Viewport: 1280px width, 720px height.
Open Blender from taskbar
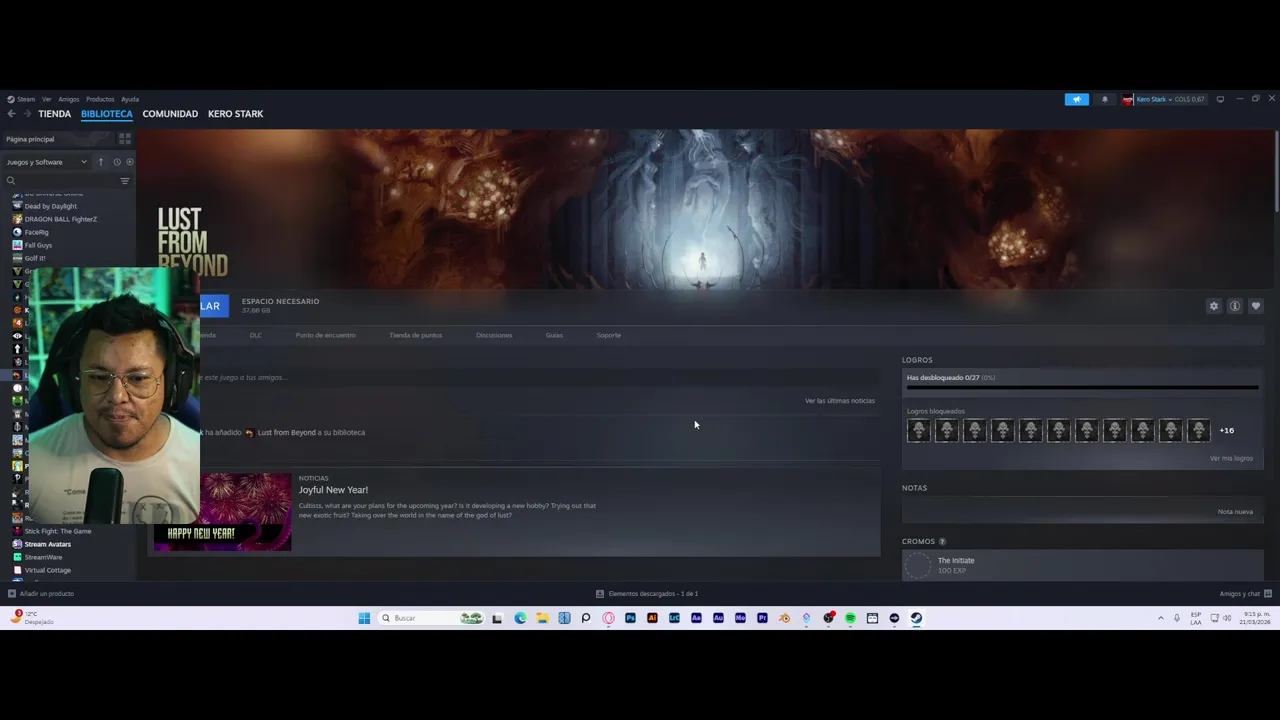tap(784, 618)
